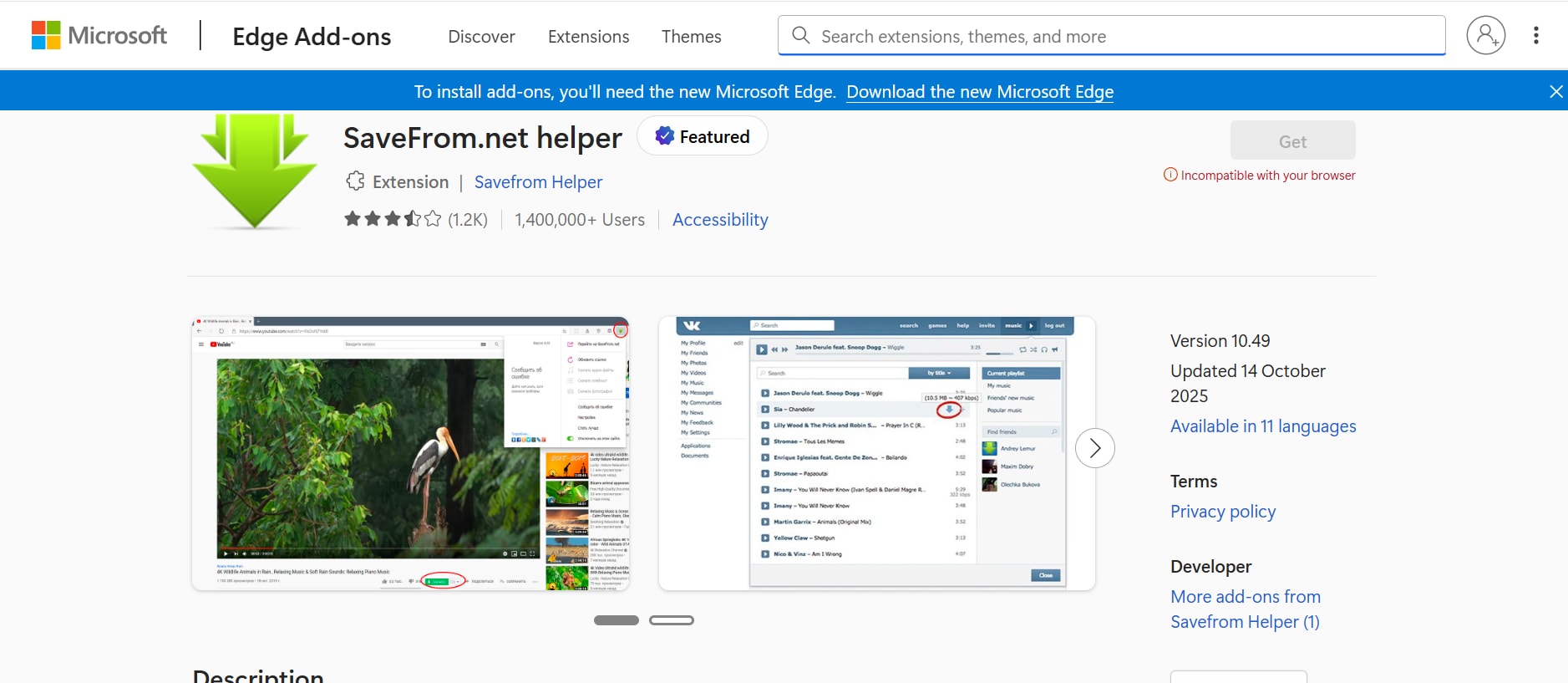Click the Featured badge
This screenshot has width=1568, height=683.
tap(703, 136)
